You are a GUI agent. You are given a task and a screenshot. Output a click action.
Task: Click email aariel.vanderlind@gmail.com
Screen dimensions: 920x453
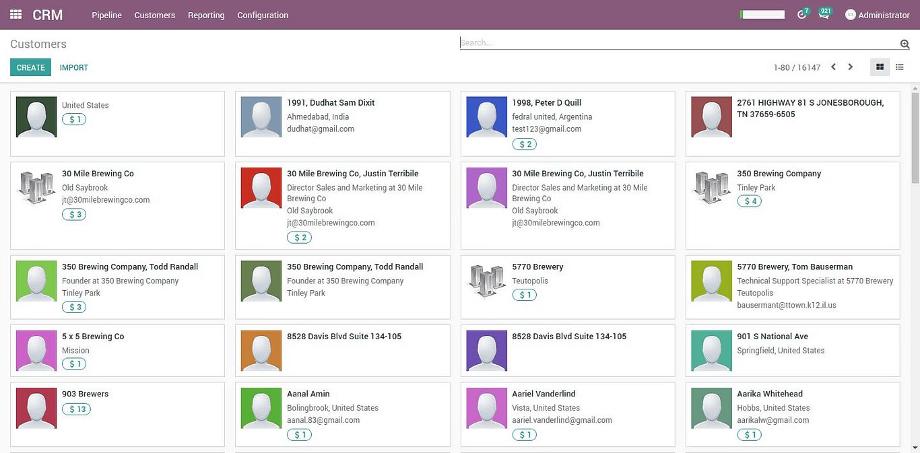[562, 420]
